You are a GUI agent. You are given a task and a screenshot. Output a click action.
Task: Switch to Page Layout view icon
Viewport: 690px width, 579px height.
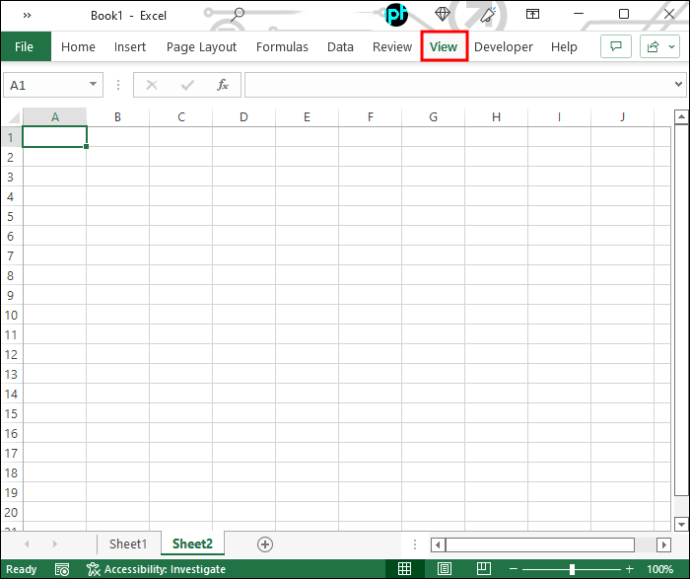pos(444,569)
